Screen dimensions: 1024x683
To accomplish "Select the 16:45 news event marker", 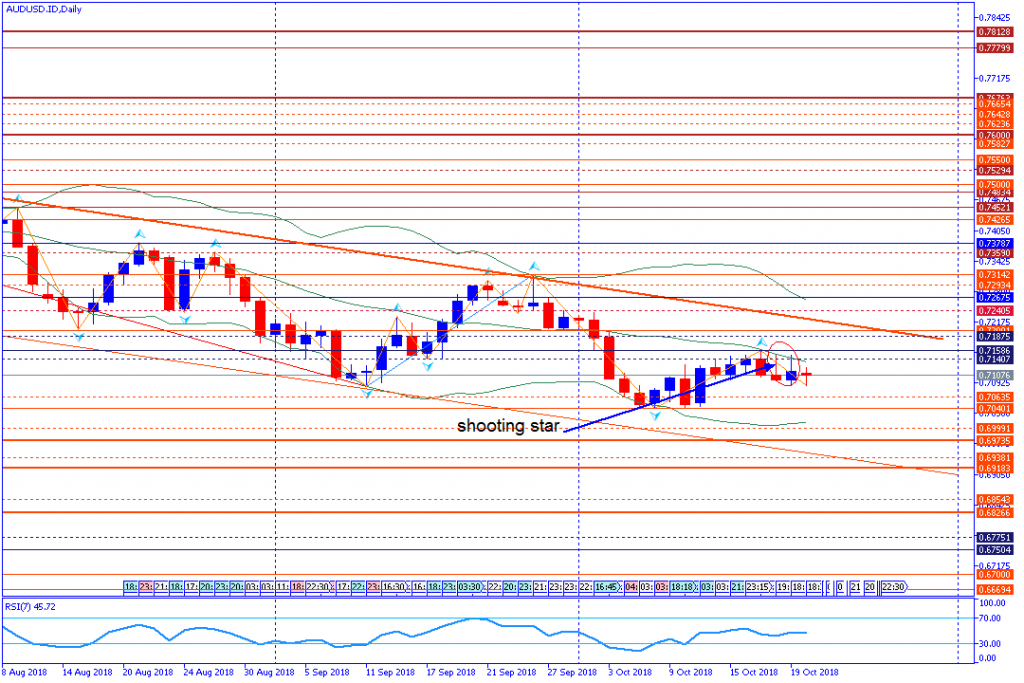I will coord(606,586).
